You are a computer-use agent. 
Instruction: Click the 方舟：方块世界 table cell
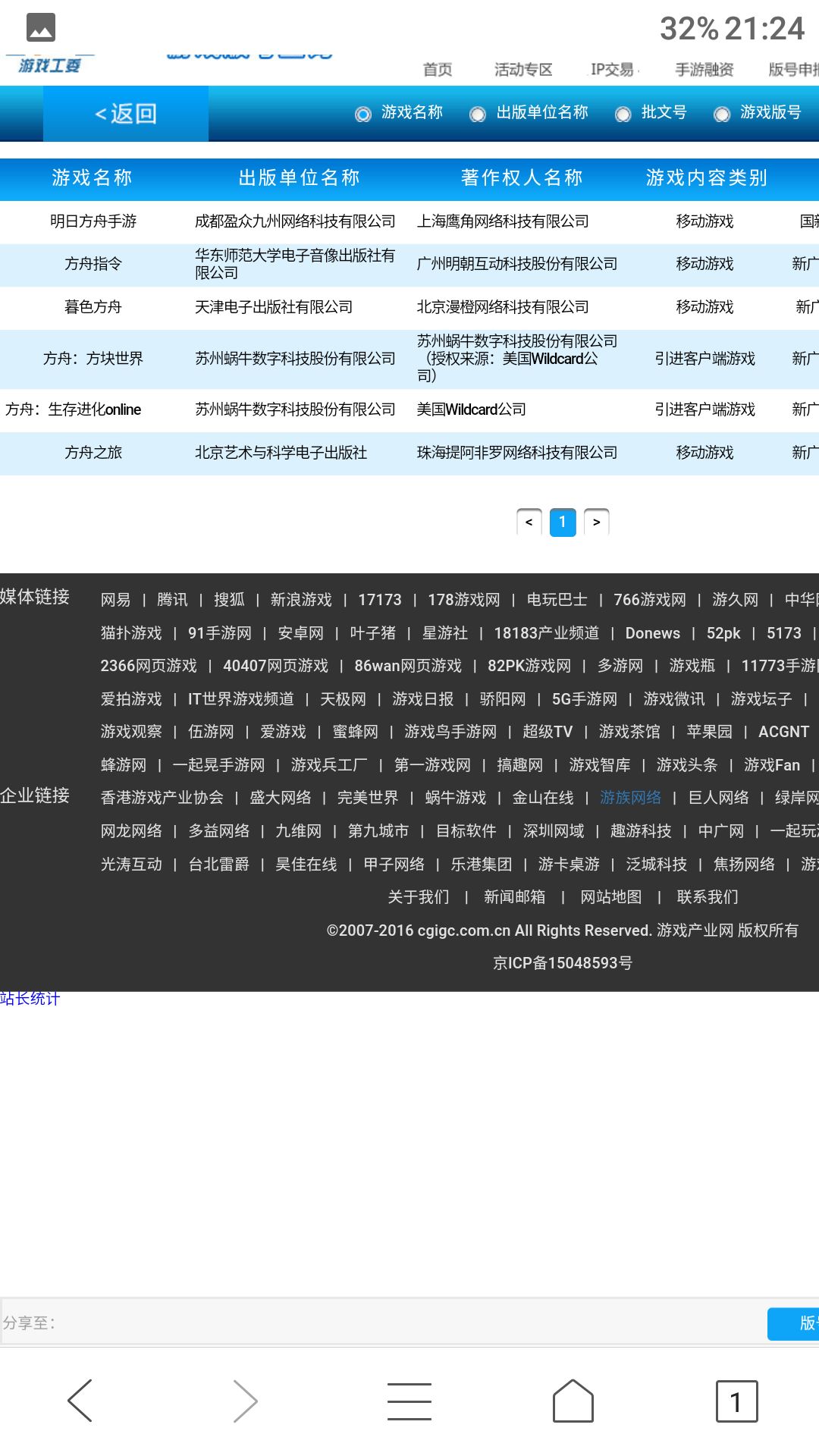(x=93, y=359)
